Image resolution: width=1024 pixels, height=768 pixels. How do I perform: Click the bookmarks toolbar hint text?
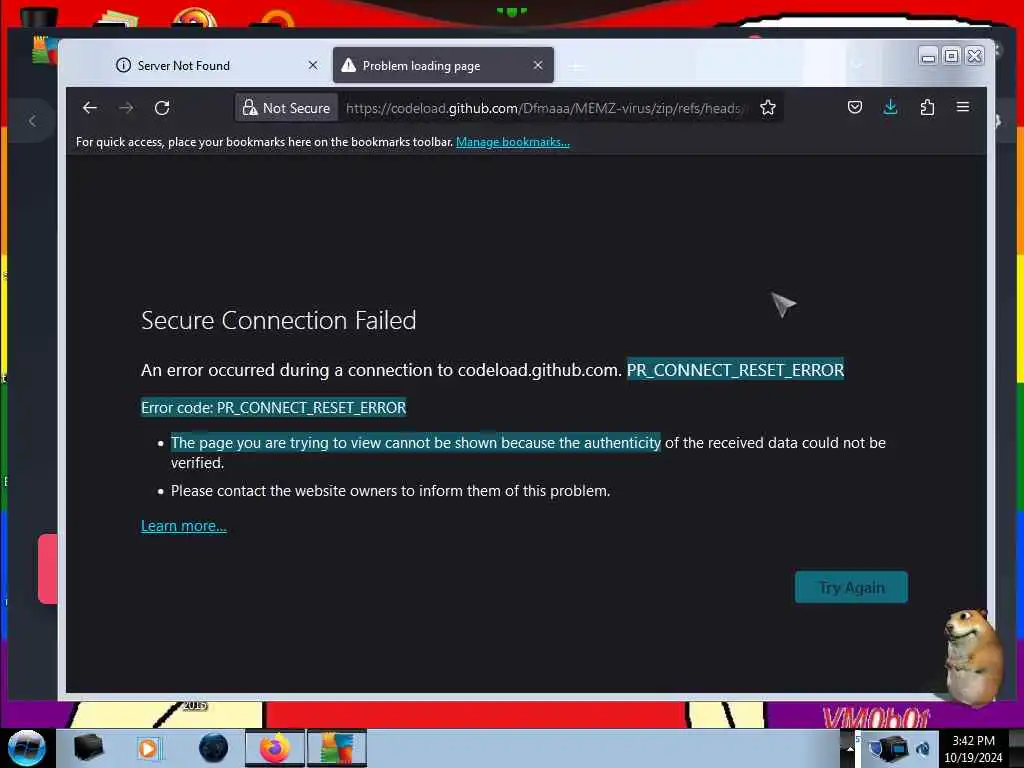pos(264,142)
